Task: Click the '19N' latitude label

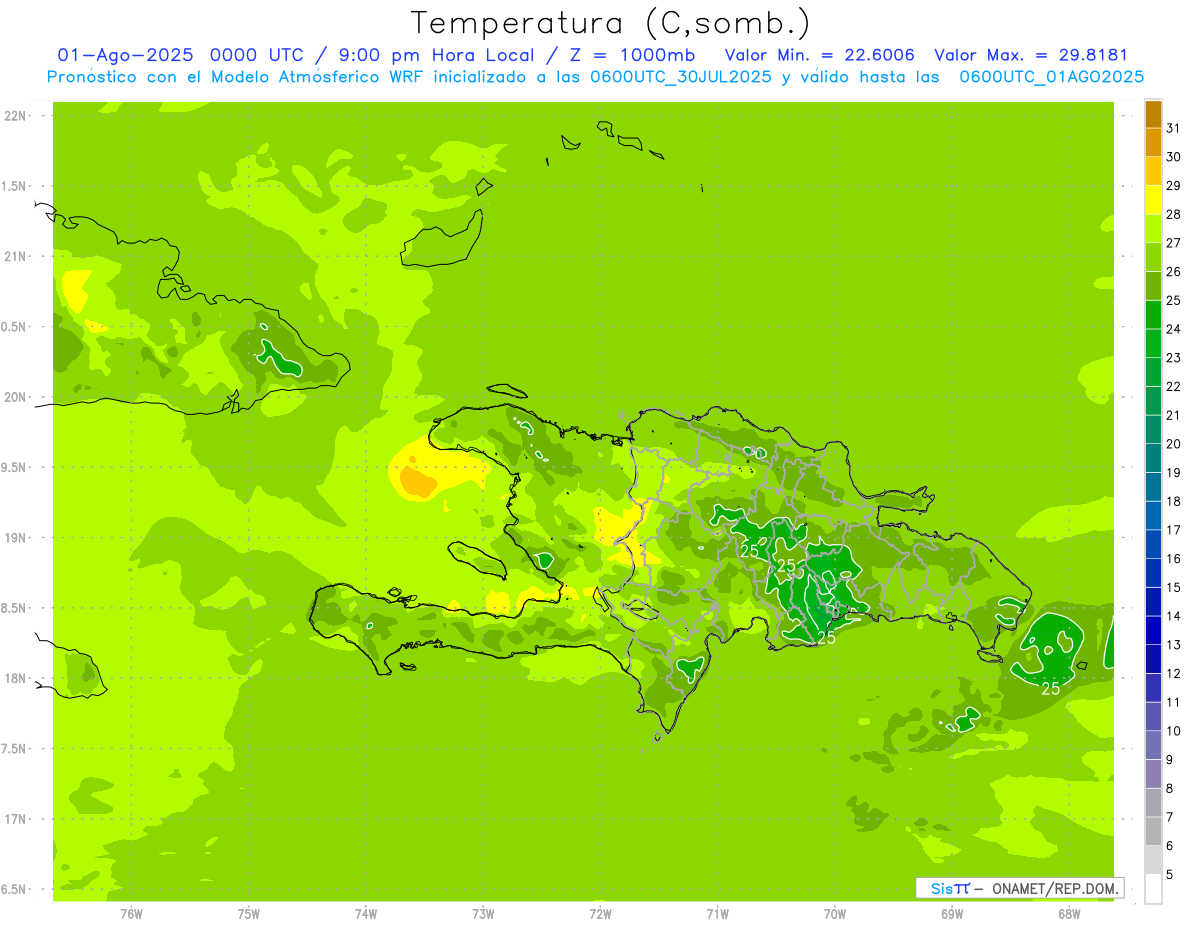Action: (16, 537)
